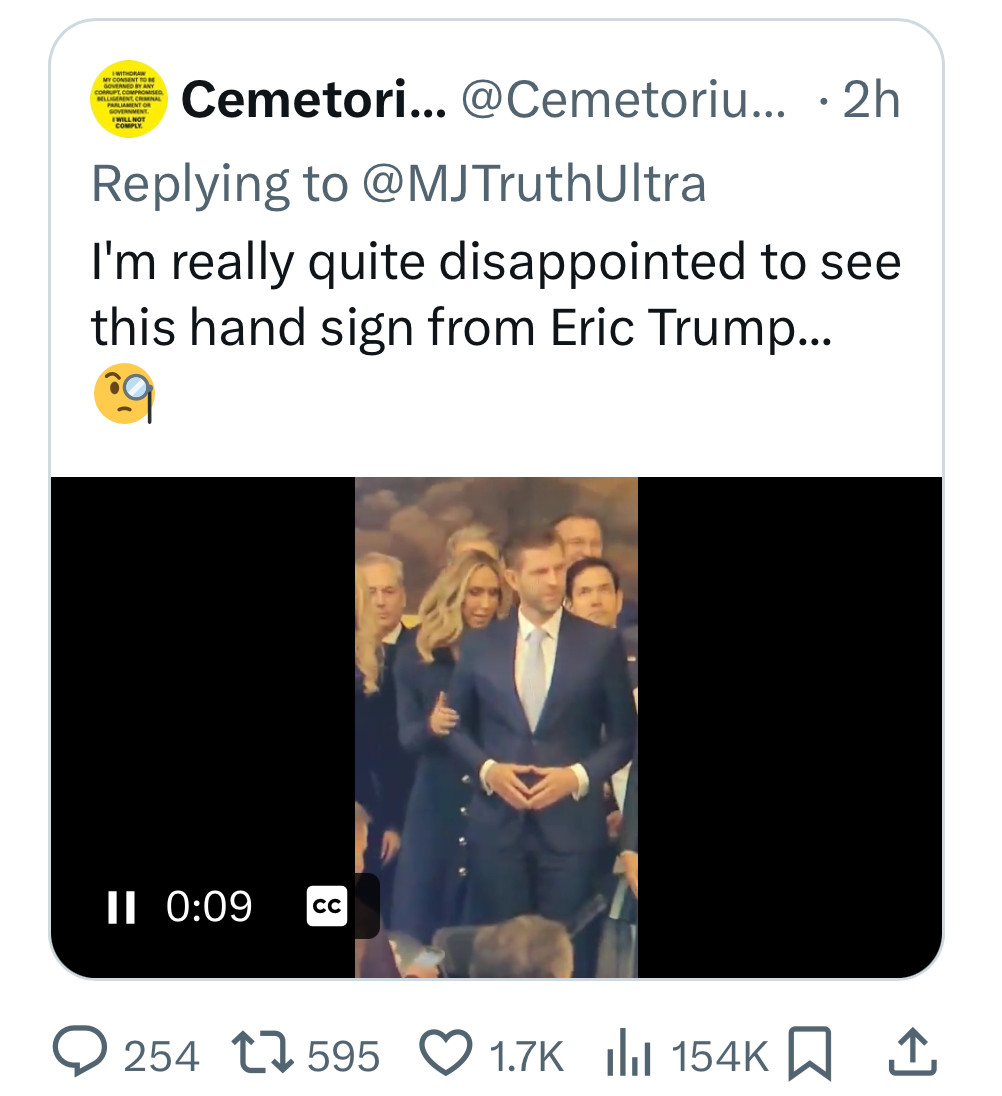Image resolution: width=1002 pixels, height=1096 pixels.
Task: Open the tweet's "2h" timestamp
Action: (x=872, y=100)
